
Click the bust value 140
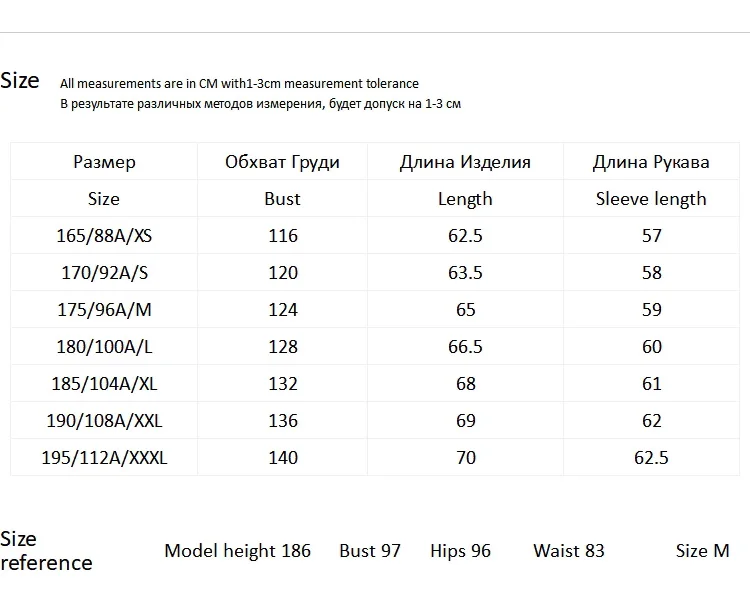(x=283, y=457)
